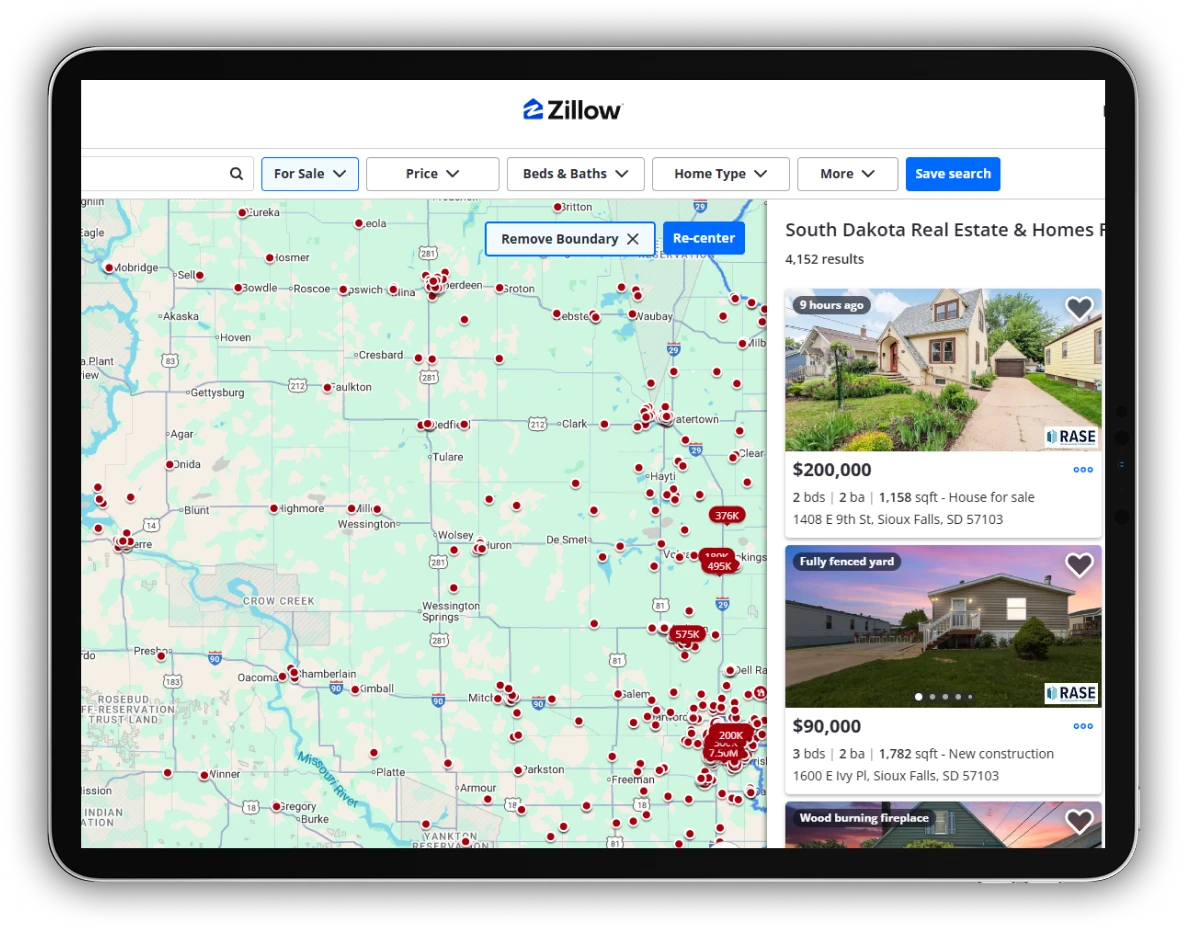Viewport: 1184px width, 929px height.
Task: Expand Beds & Baths filter
Action: point(575,174)
